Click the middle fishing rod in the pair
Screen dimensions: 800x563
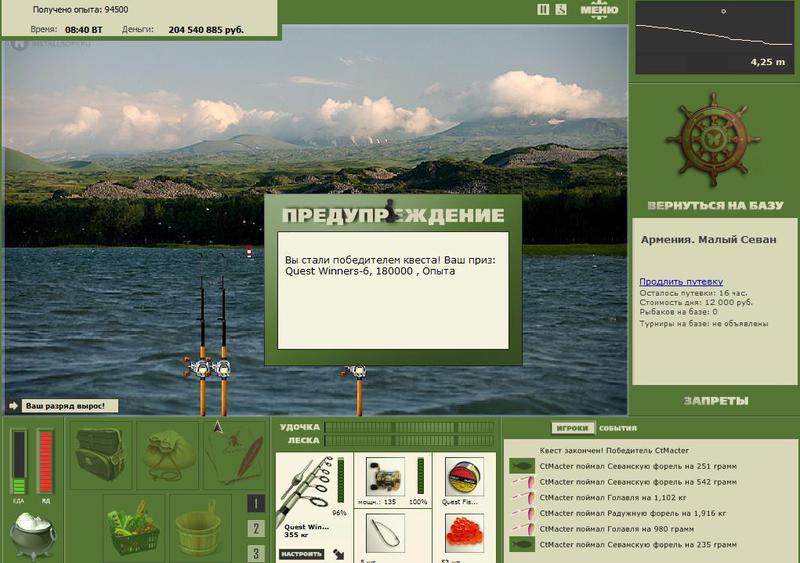[x=223, y=345]
